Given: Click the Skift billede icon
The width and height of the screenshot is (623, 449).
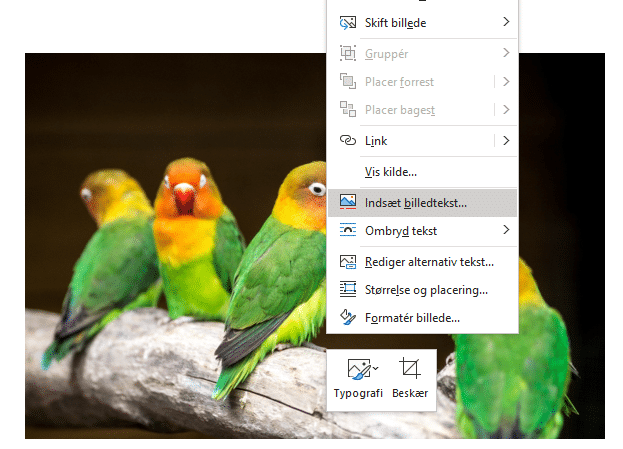Looking at the screenshot, I should point(348,22).
